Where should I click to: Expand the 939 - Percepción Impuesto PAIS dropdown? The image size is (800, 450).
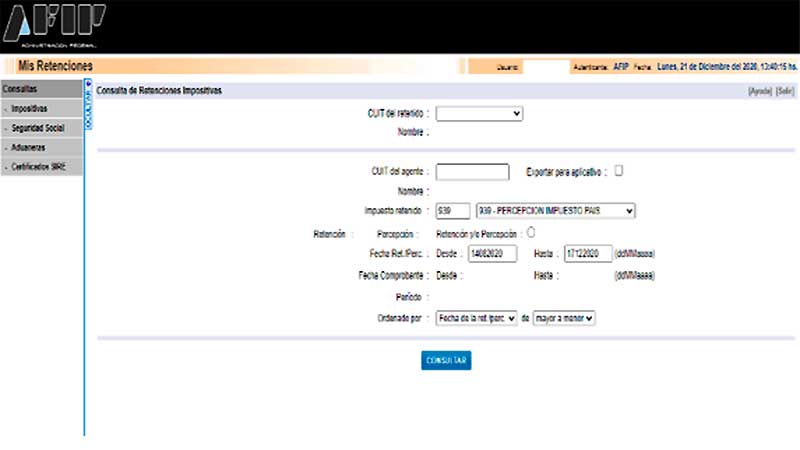(556, 211)
